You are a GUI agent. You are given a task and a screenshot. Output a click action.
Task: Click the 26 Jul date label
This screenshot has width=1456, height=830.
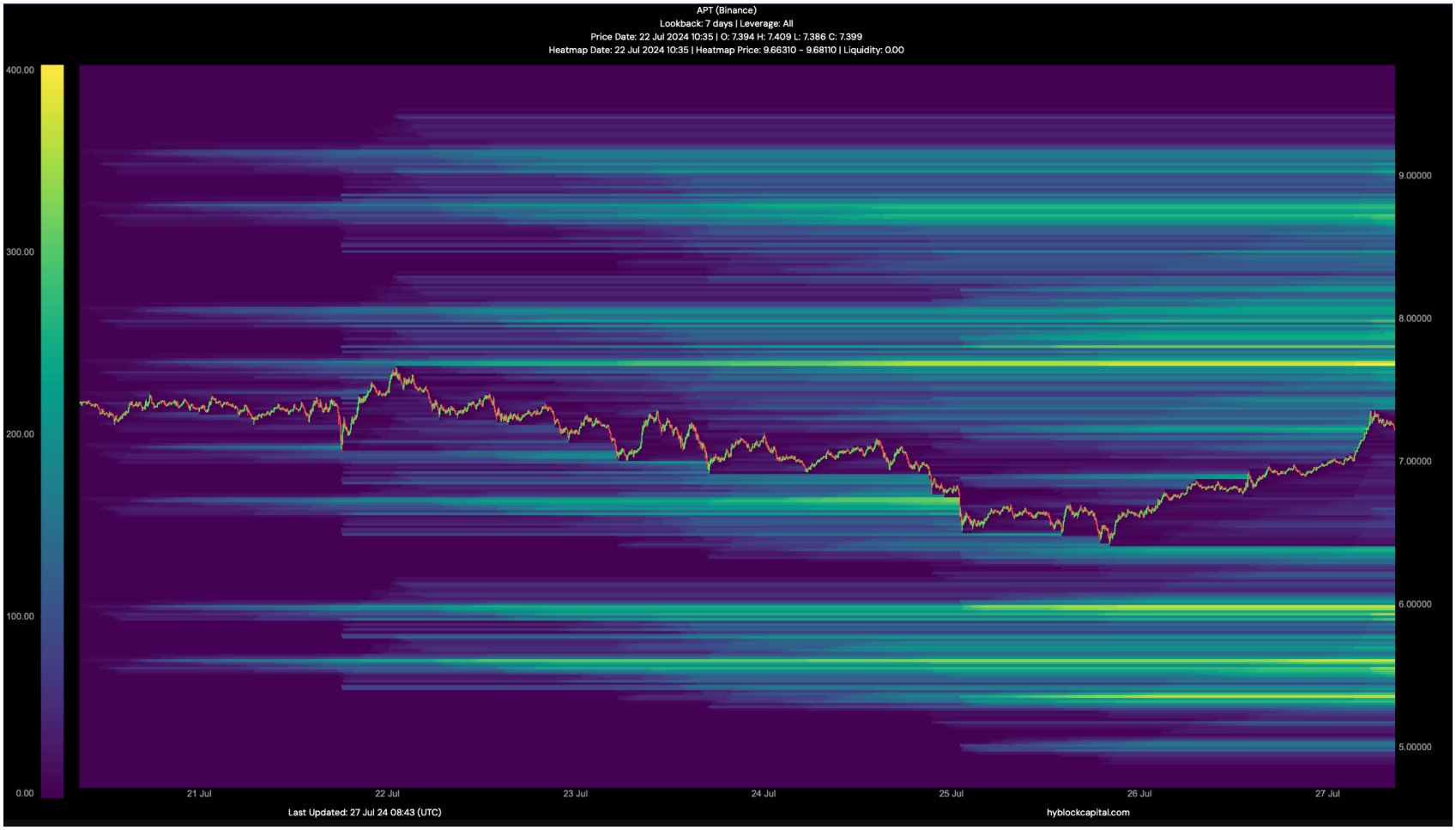1139,794
